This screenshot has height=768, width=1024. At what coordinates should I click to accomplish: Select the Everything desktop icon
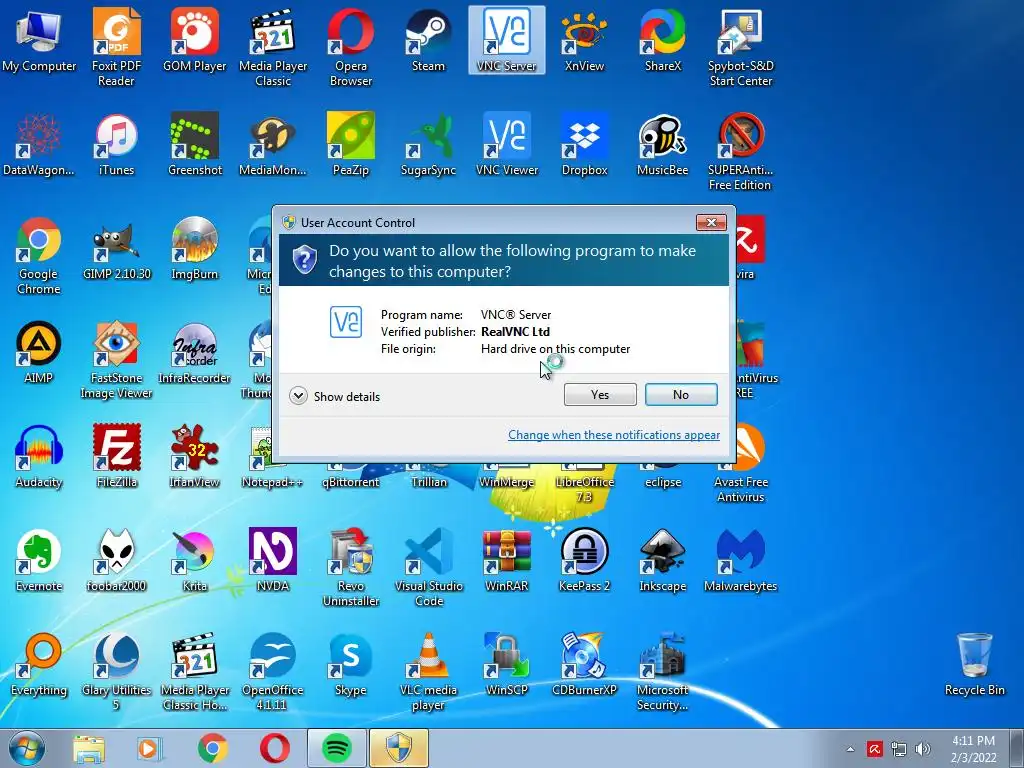[x=39, y=665]
